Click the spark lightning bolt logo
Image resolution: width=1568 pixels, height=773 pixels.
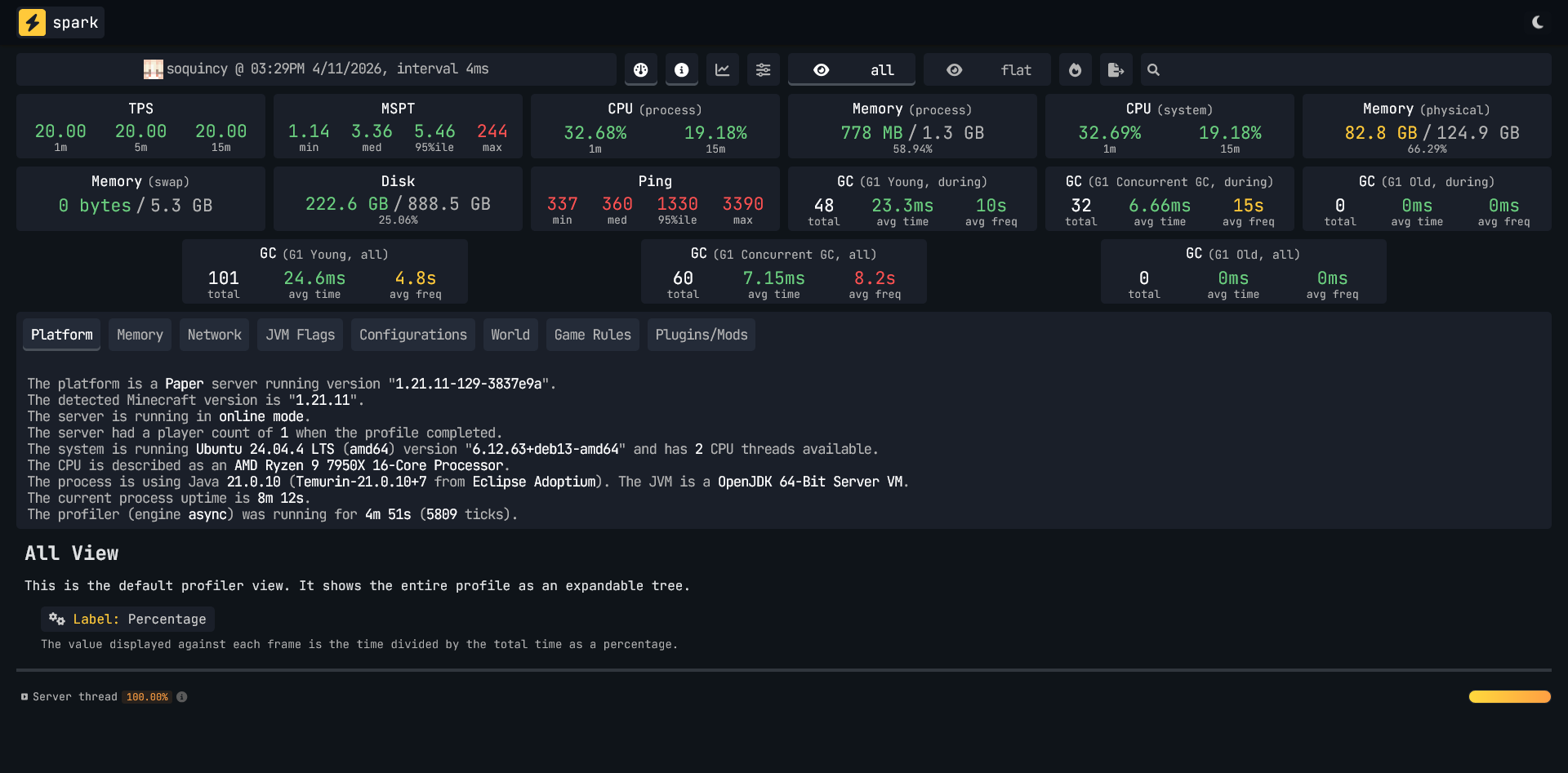33,22
